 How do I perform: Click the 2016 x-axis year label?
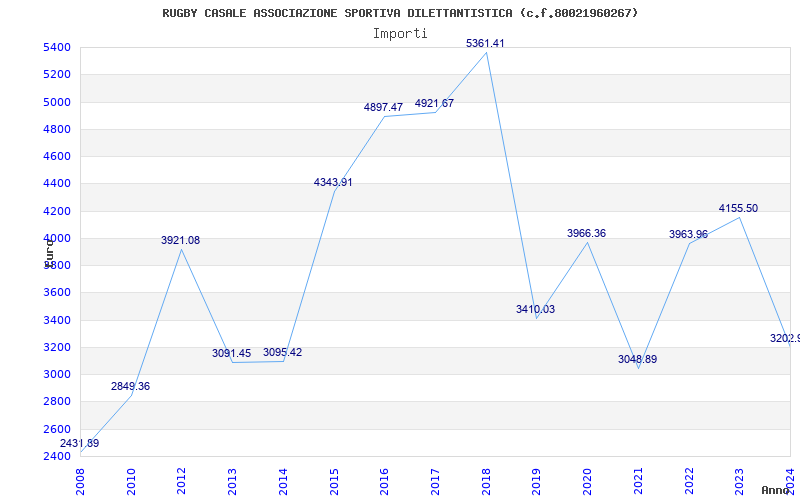tap(385, 481)
